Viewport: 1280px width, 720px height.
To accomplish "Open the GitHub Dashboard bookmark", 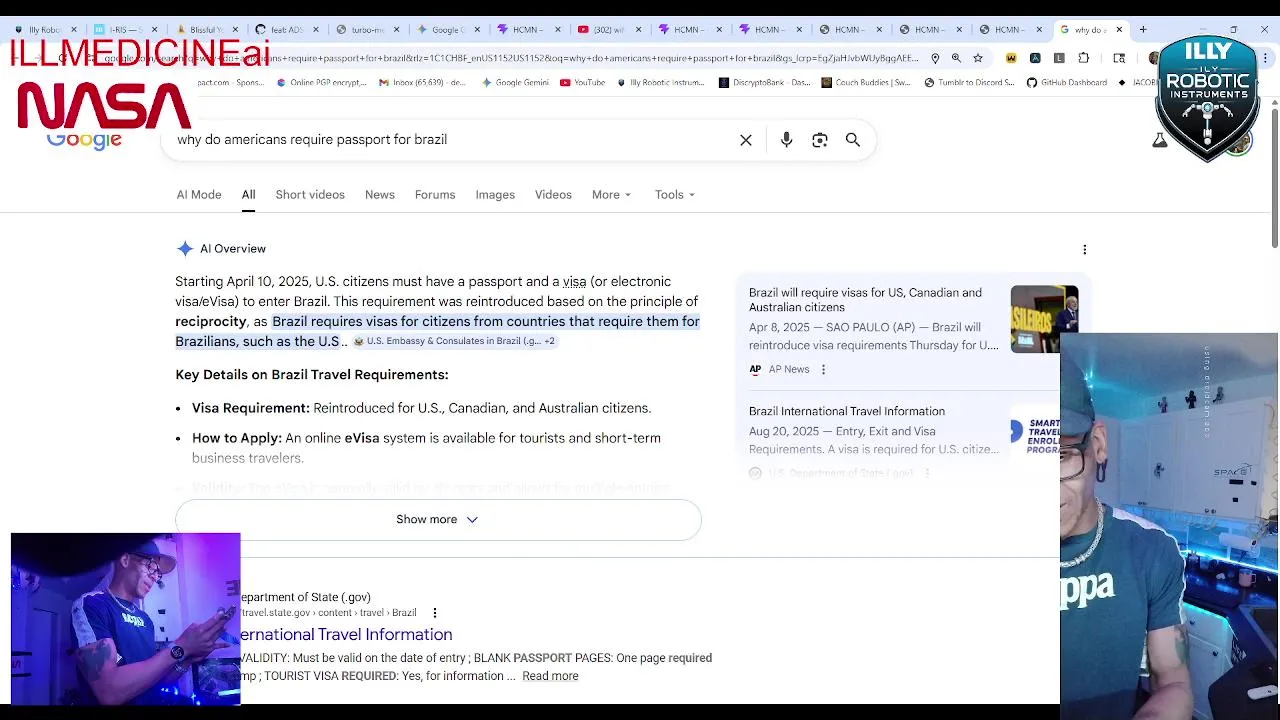I will pos(1066,82).
